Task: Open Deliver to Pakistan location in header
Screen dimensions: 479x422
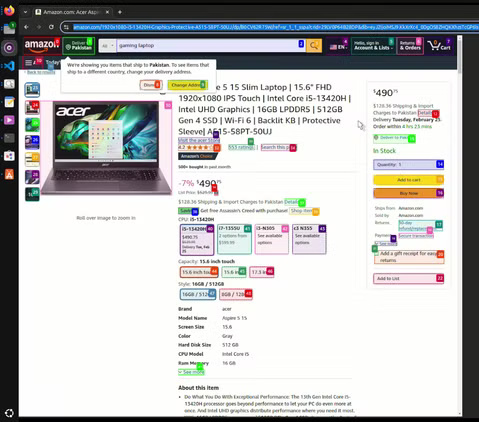Action: click(x=79, y=46)
